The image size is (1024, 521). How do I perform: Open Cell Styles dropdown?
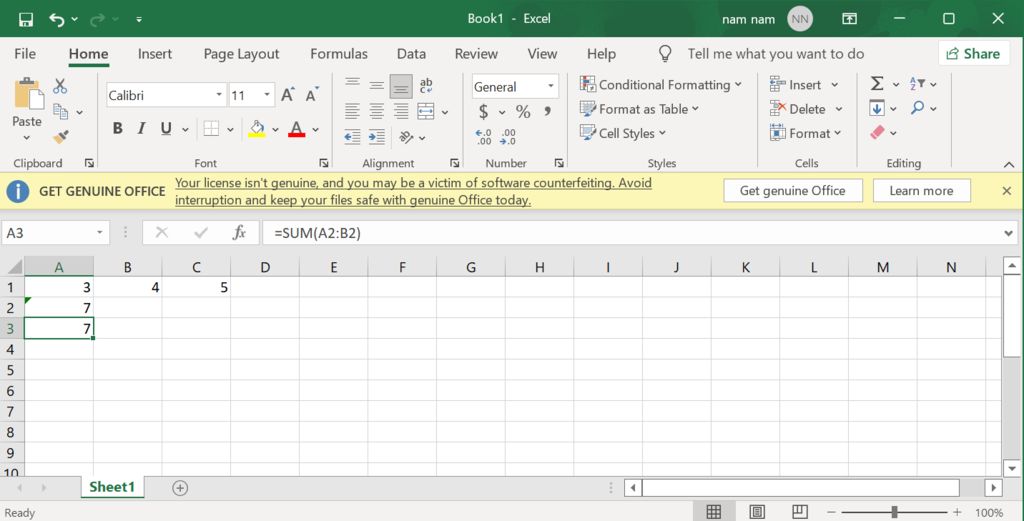pos(623,133)
